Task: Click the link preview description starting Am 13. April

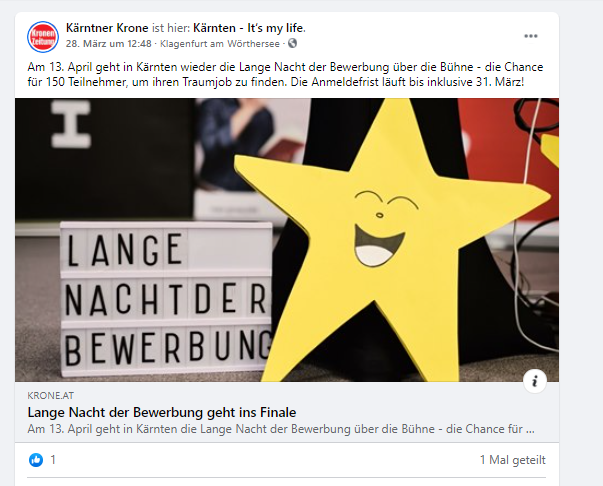Action: click(x=281, y=429)
